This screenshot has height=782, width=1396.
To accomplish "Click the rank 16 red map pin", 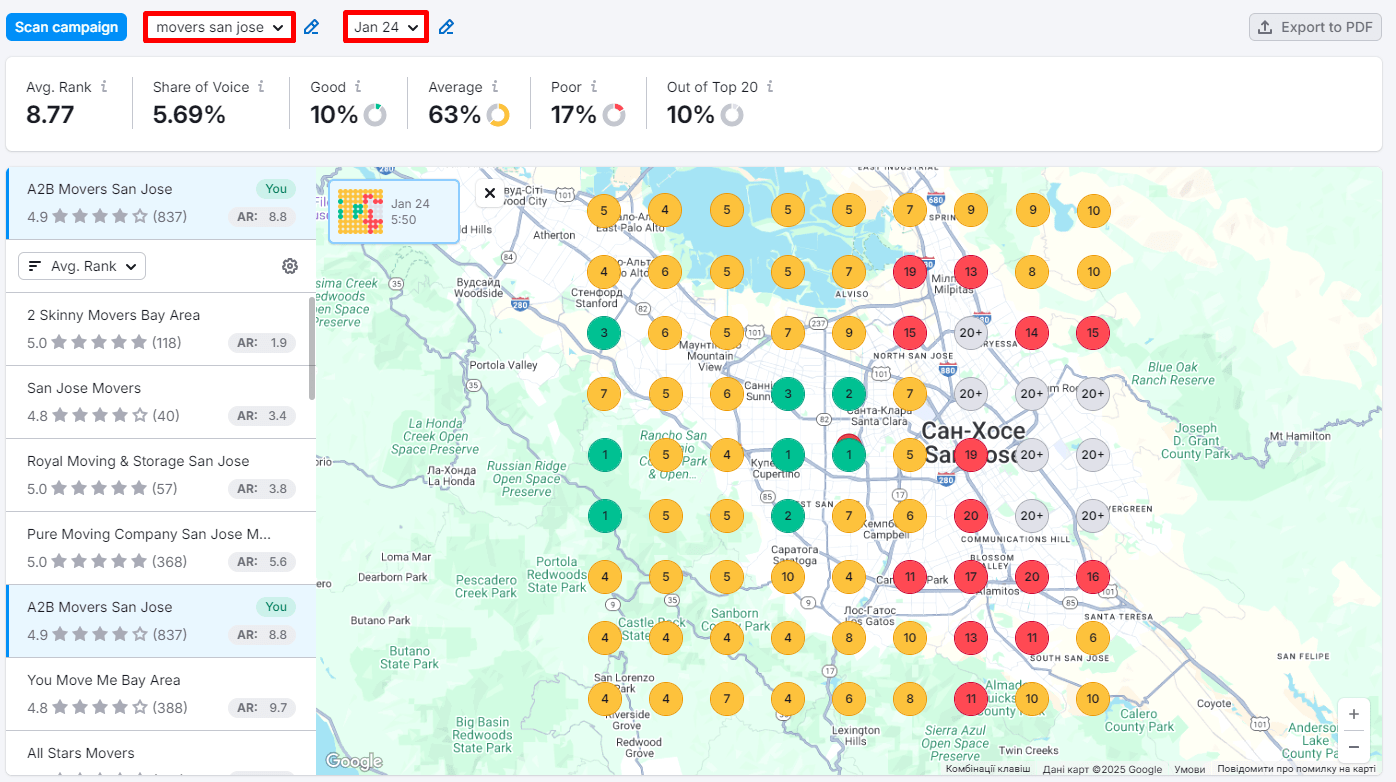I will click(1093, 577).
